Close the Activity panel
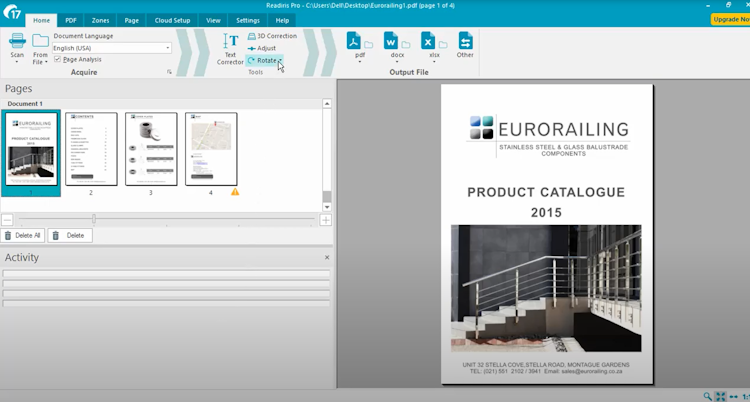This screenshot has height=402, width=750. 326,258
